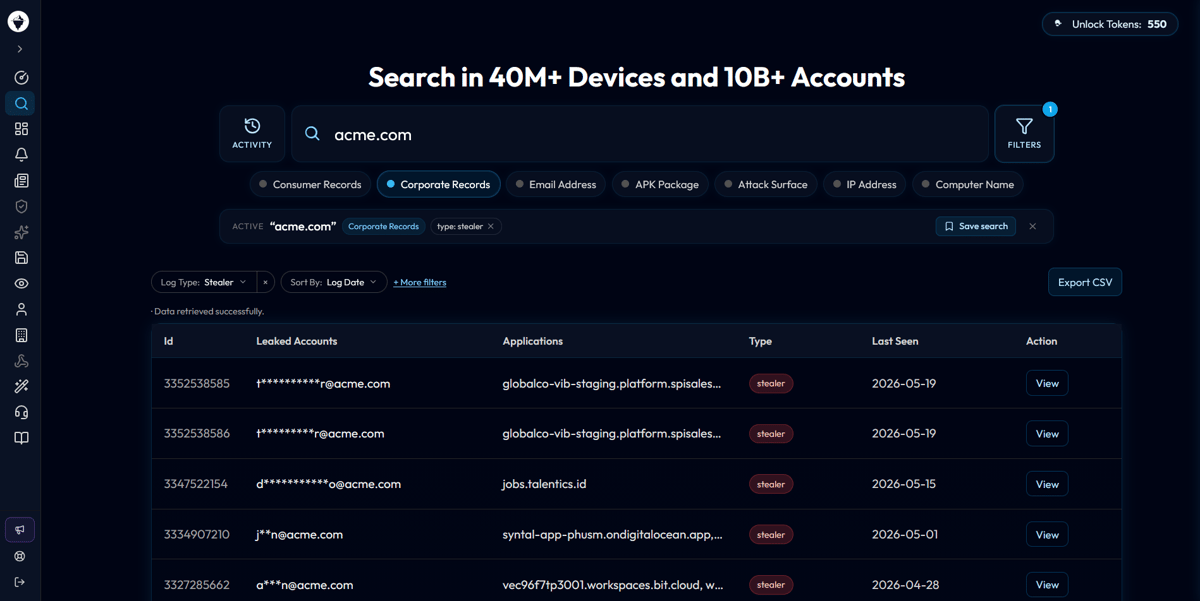The width and height of the screenshot is (1200, 601).
Task: Click the date 2026-05-15
Action: [904, 484]
